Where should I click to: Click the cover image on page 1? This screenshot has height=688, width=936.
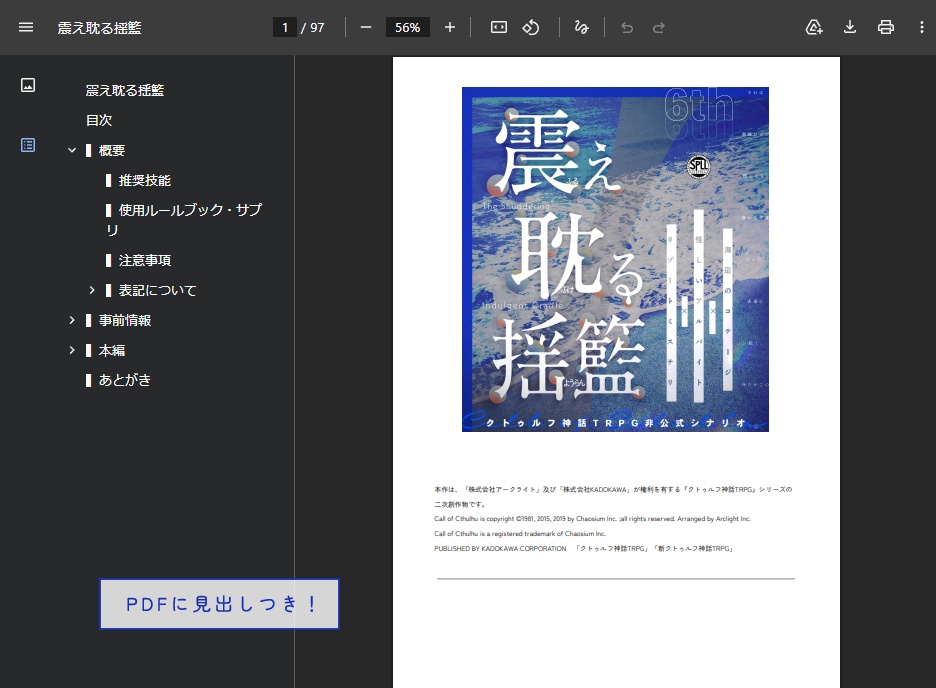(x=615, y=260)
